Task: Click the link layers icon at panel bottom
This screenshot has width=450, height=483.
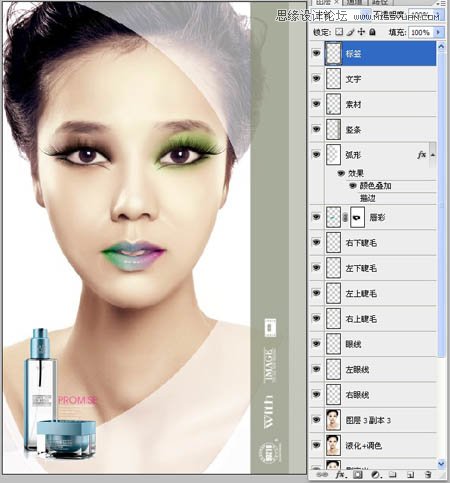Action: pyautogui.click(x=322, y=474)
